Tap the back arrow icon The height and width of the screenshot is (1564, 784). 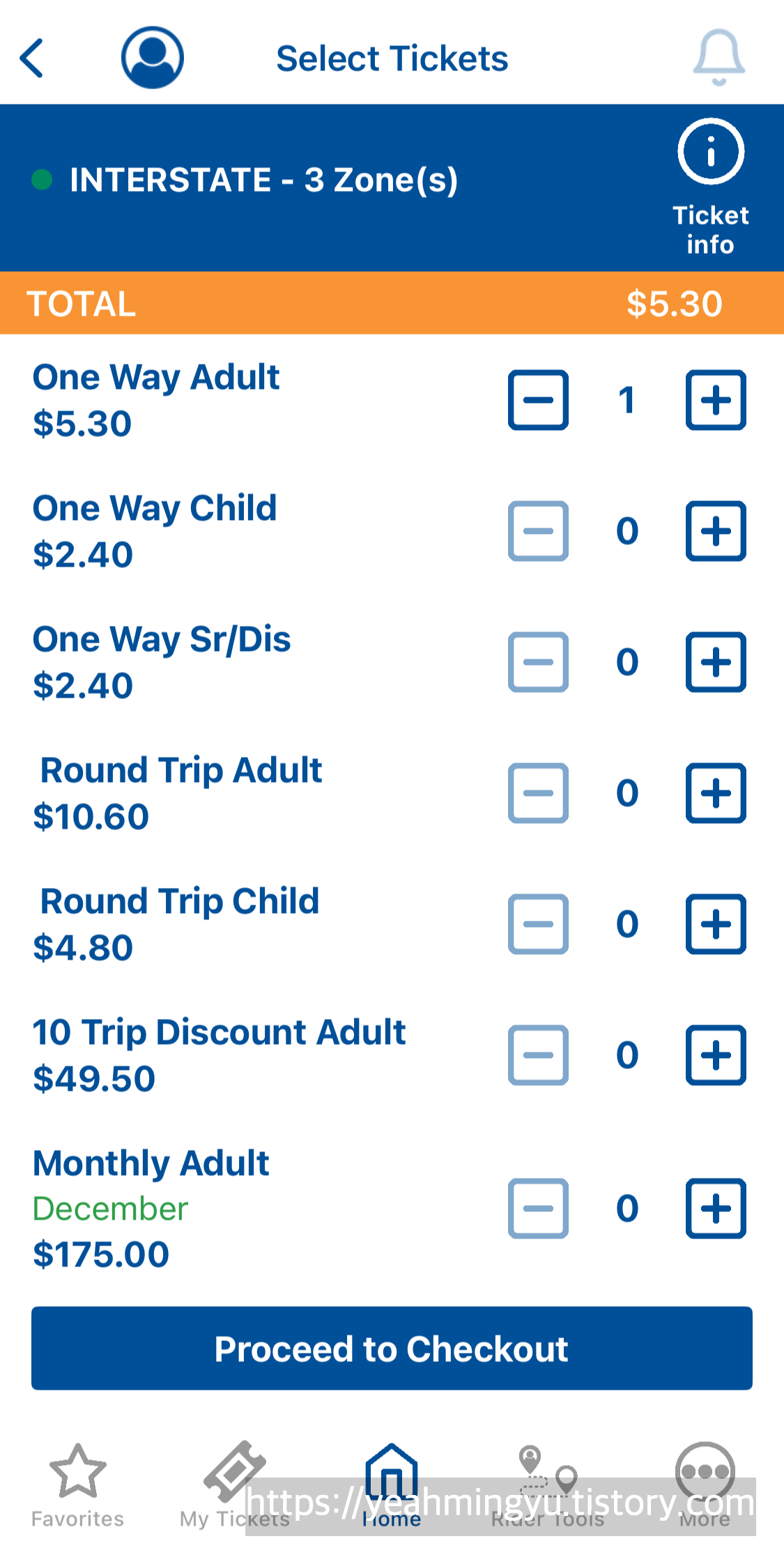click(x=32, y=58)
